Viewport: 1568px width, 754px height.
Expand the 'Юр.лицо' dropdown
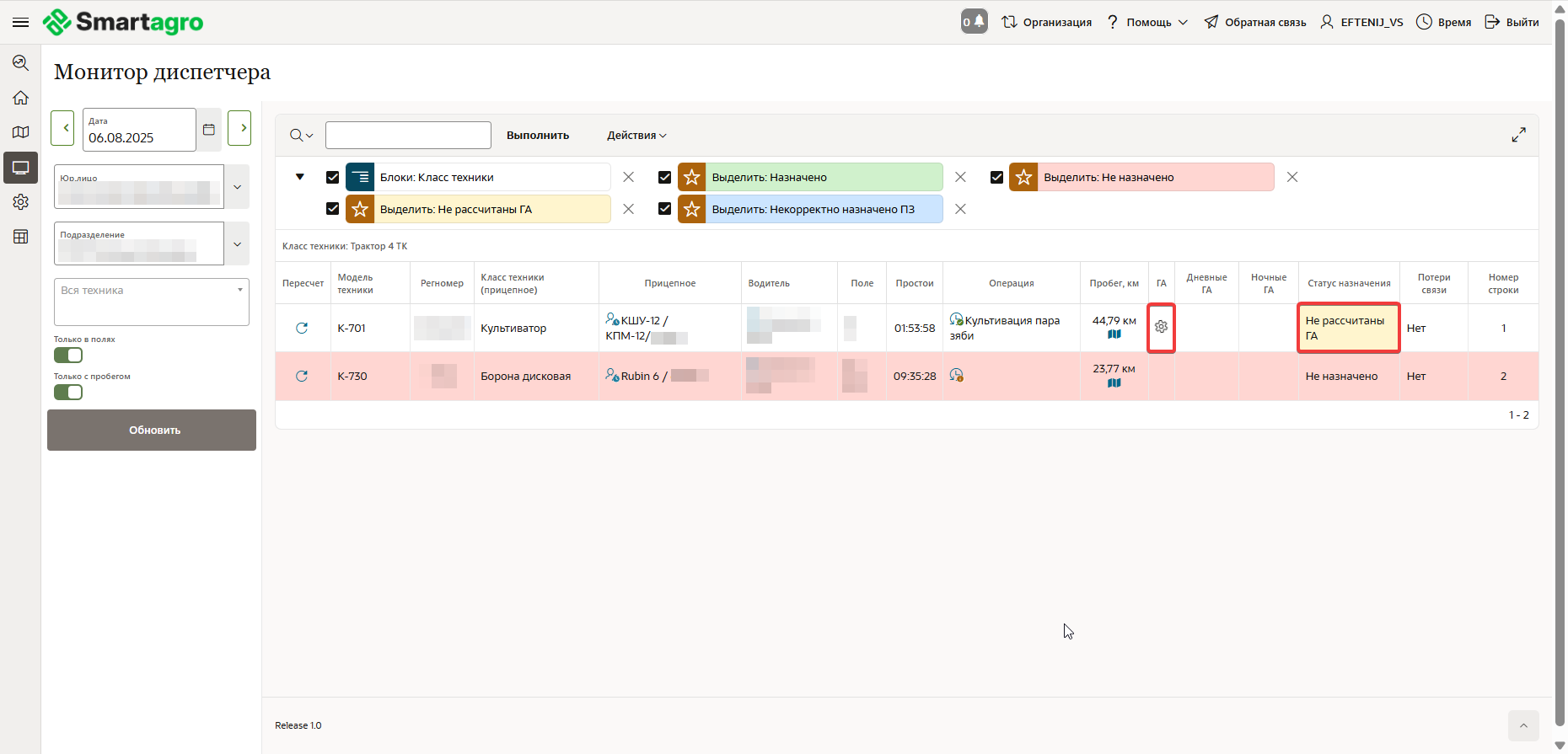point(237,187)
